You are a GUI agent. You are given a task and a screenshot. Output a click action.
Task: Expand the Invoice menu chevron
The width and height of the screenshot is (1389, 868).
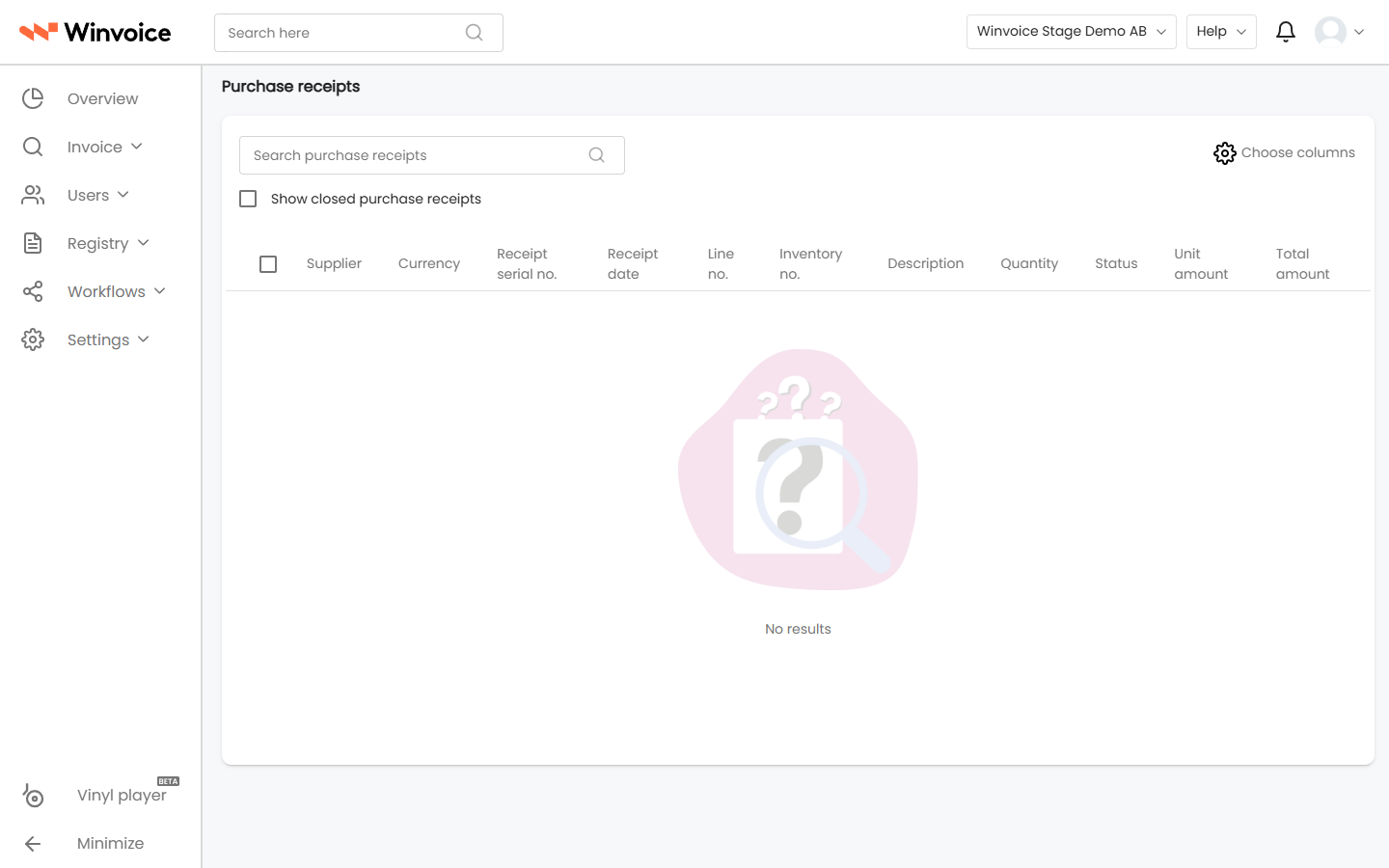137,147
